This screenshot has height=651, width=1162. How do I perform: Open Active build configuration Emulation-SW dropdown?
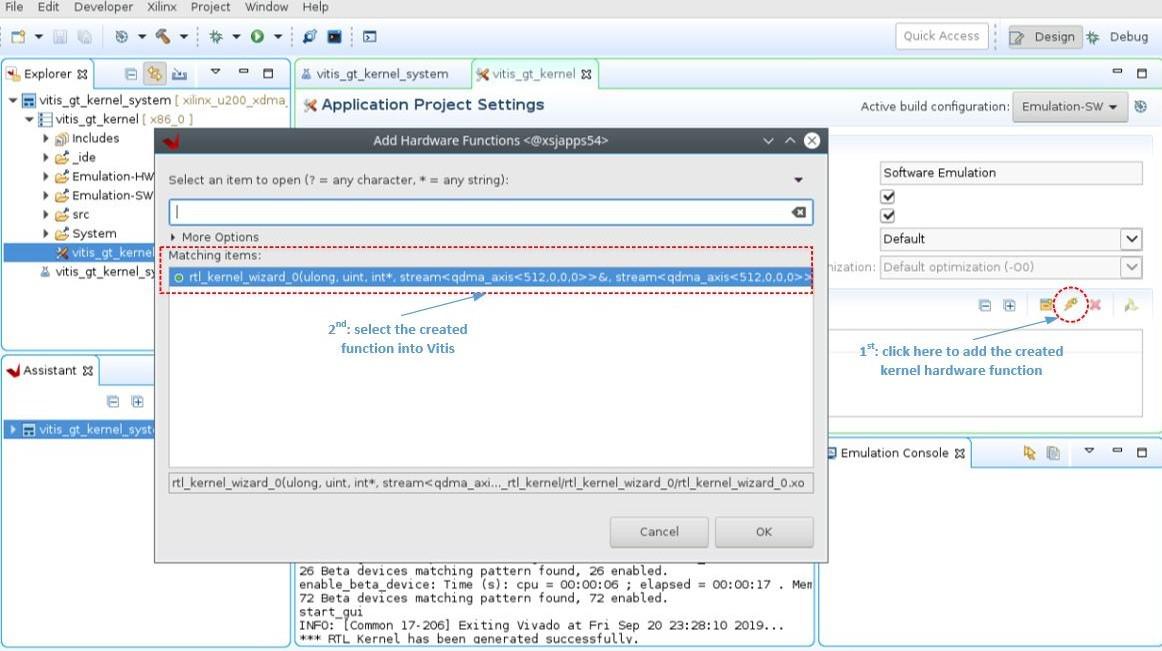[x=1069, y=107]
